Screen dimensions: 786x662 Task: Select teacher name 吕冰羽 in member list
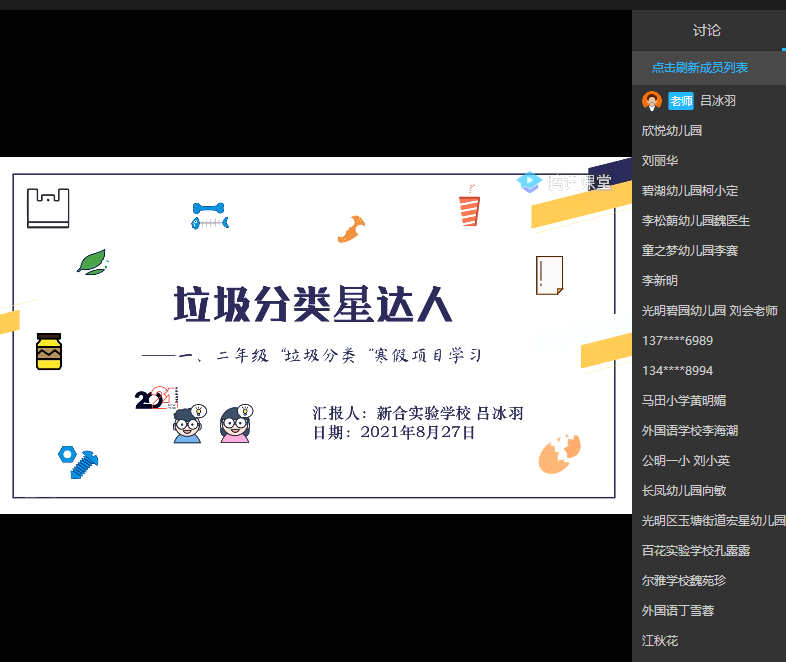tap(718, 101)
